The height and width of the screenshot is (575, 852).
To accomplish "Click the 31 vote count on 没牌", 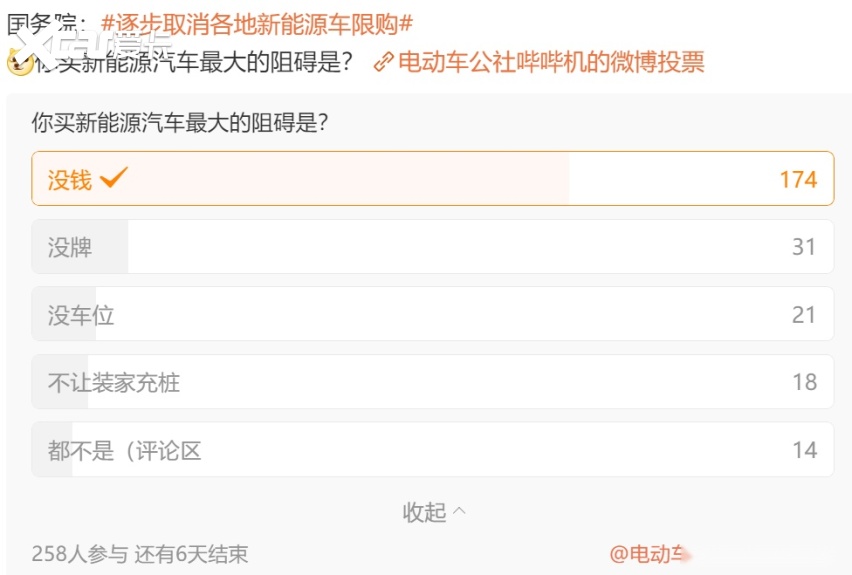I will 804,247.
